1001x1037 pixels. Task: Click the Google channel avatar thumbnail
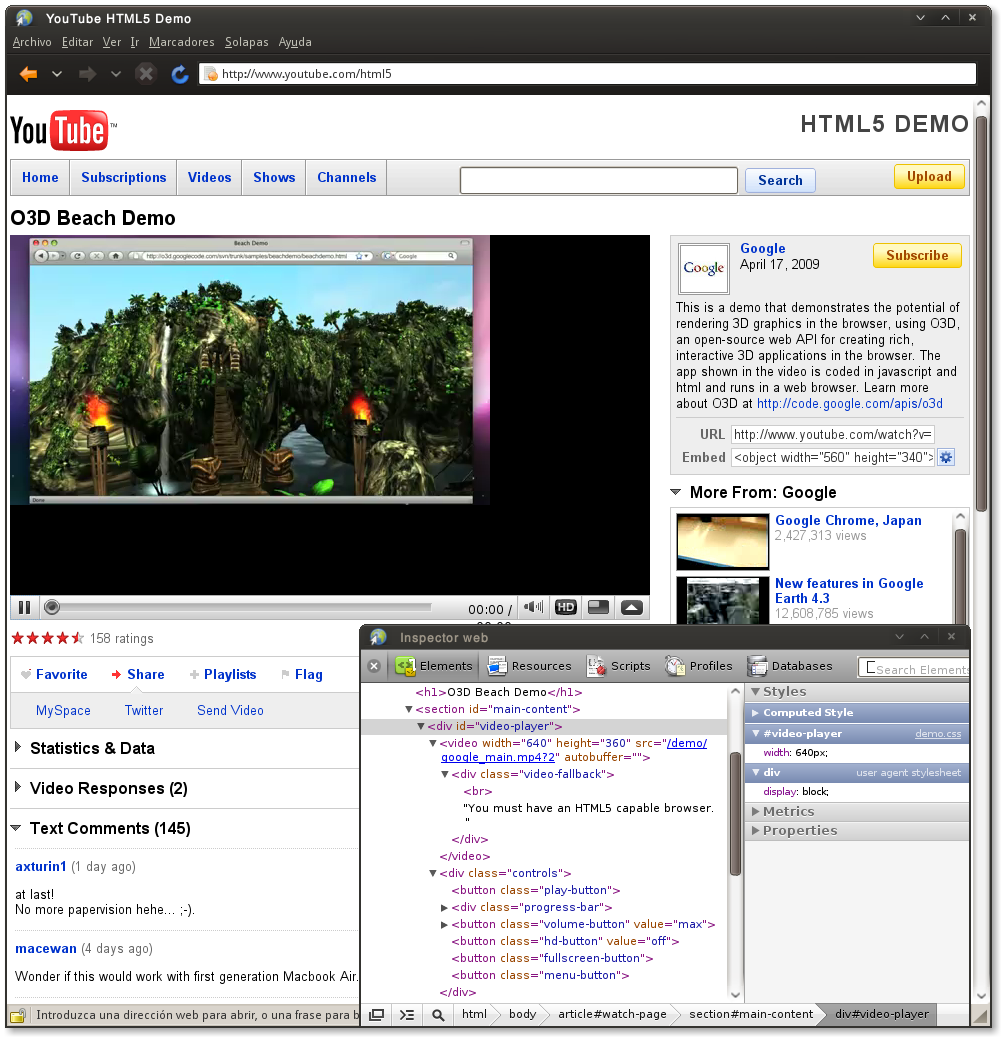(703, 268)
